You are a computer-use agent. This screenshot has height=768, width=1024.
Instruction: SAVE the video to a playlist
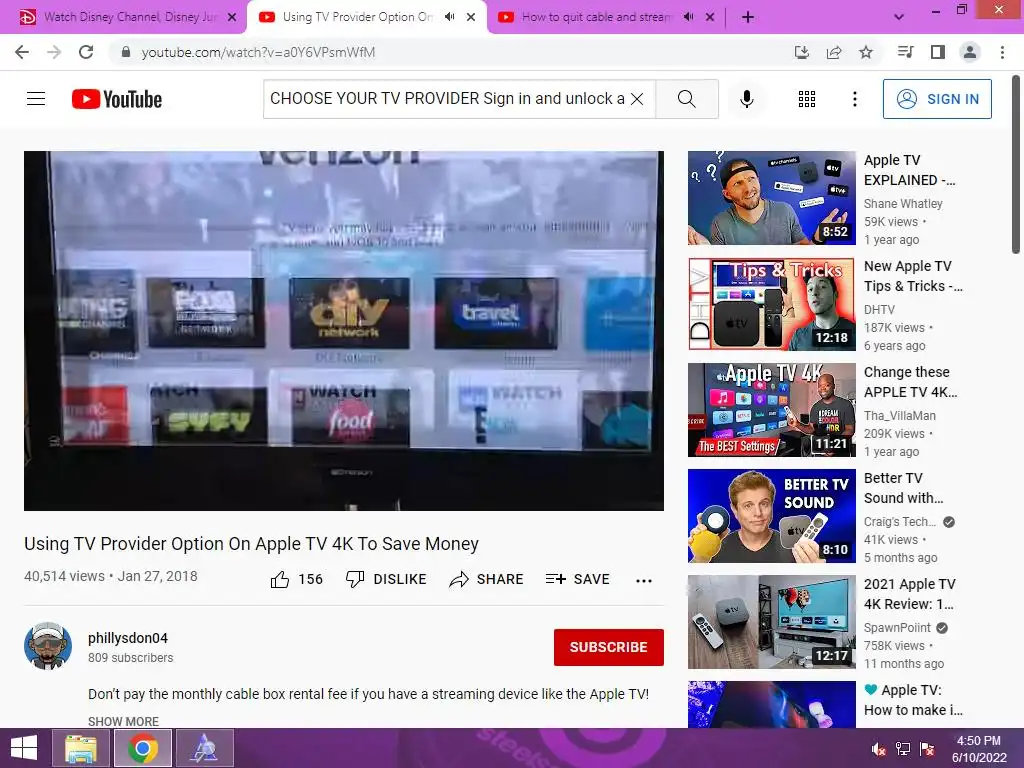[x=577, y=579]
